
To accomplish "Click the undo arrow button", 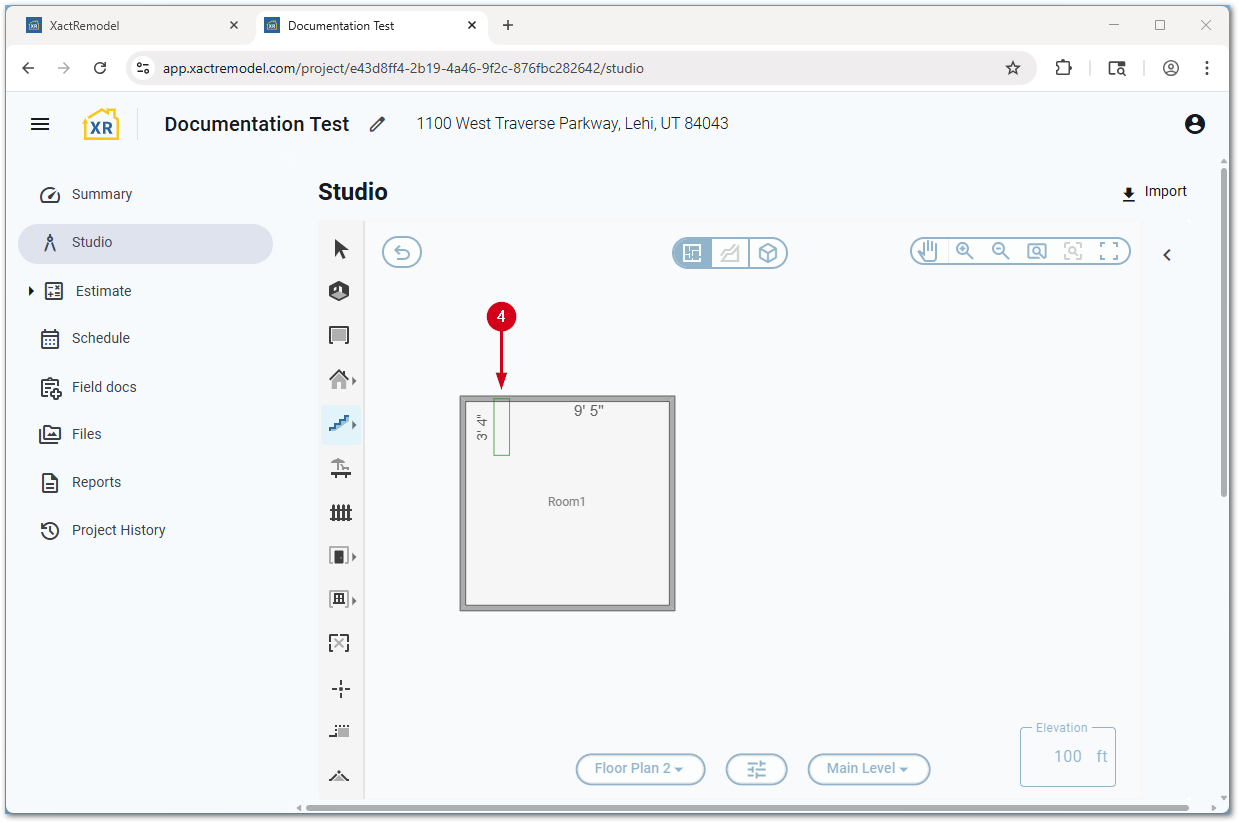I will point(402,253).
